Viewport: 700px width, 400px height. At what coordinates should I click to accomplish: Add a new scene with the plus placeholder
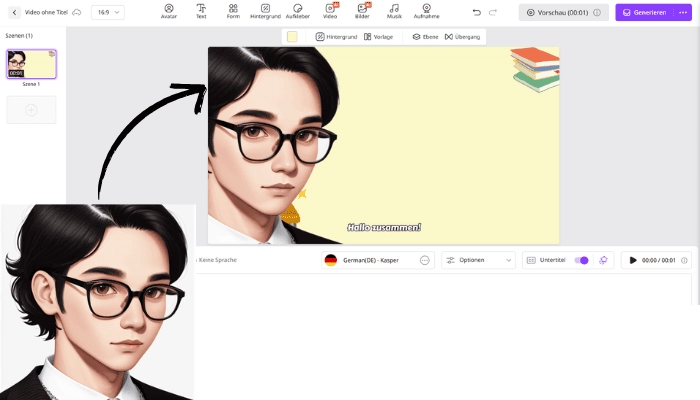(x=31, y=110)
